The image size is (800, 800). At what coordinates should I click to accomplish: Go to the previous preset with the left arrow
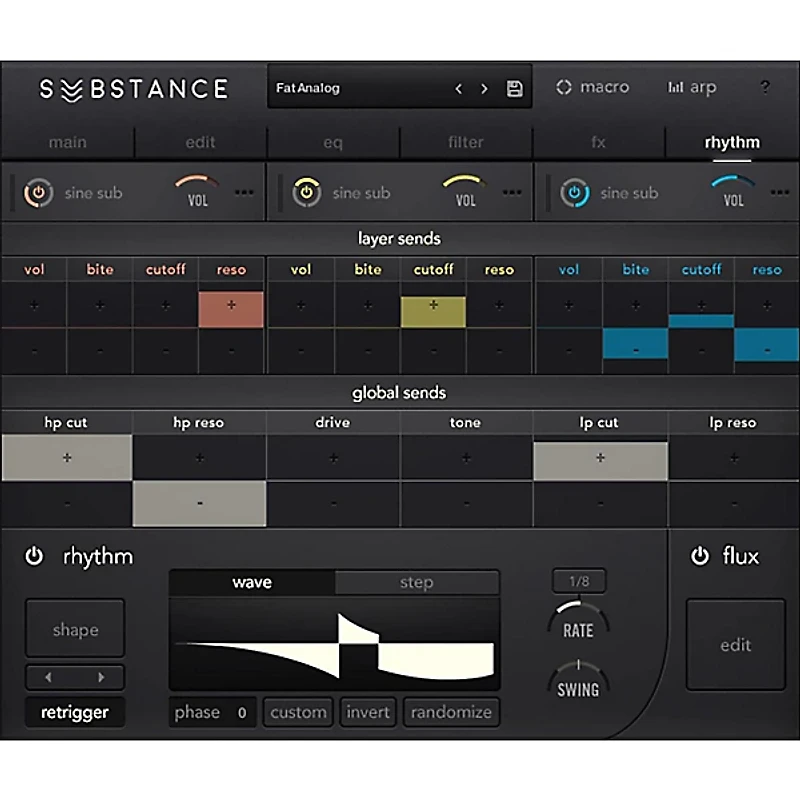click(x=458, y=88)
